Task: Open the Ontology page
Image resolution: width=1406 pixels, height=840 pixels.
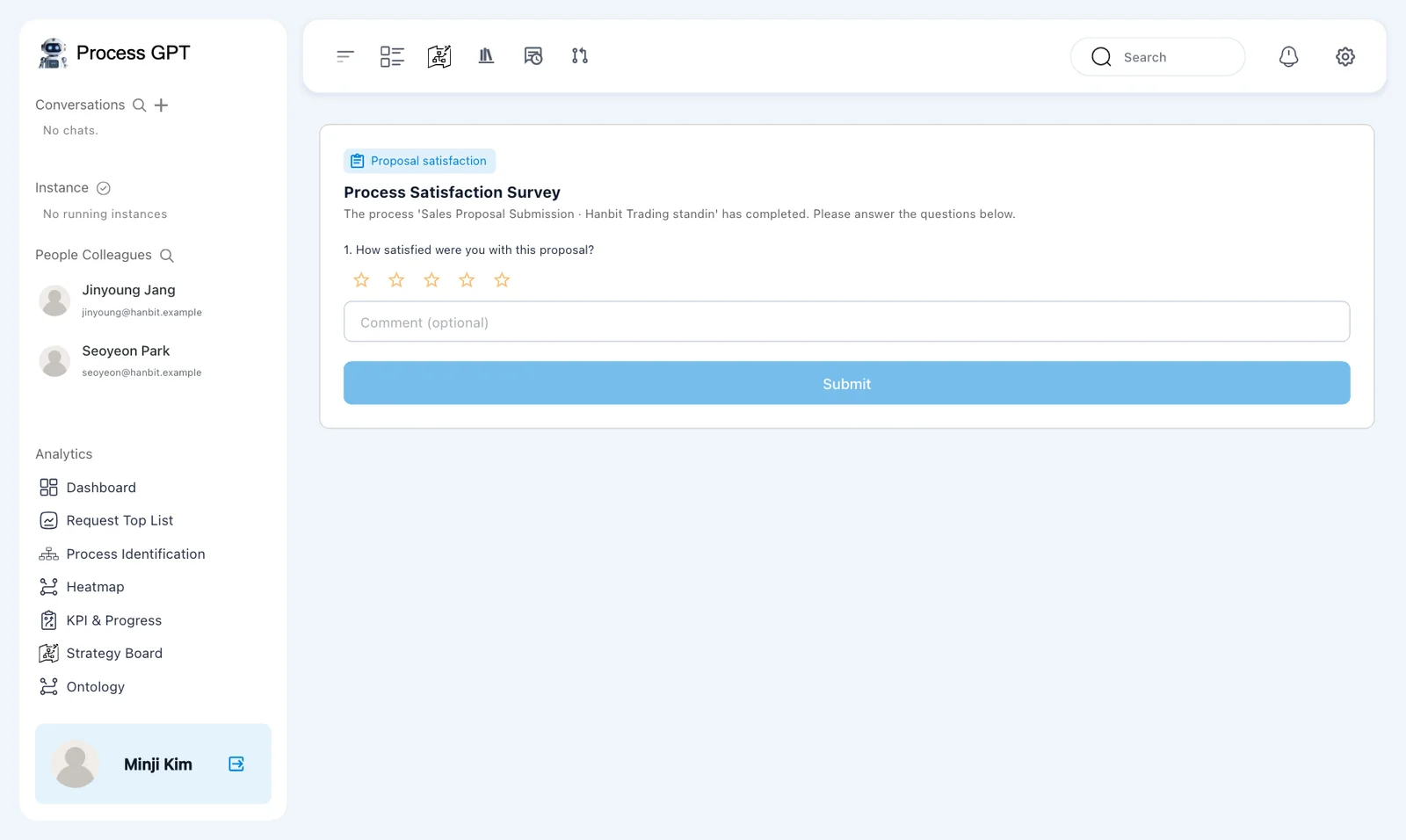Action: coord(82,687)
